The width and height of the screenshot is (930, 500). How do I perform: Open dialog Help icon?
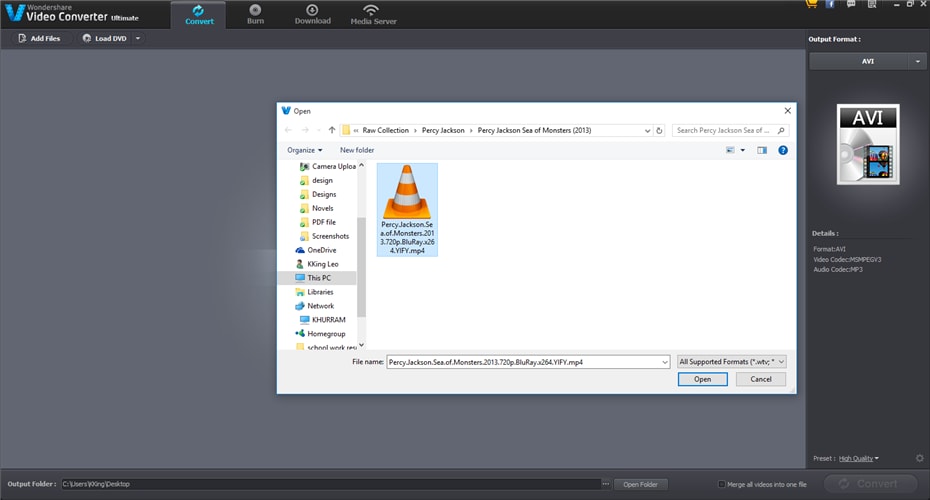point(783,150)
